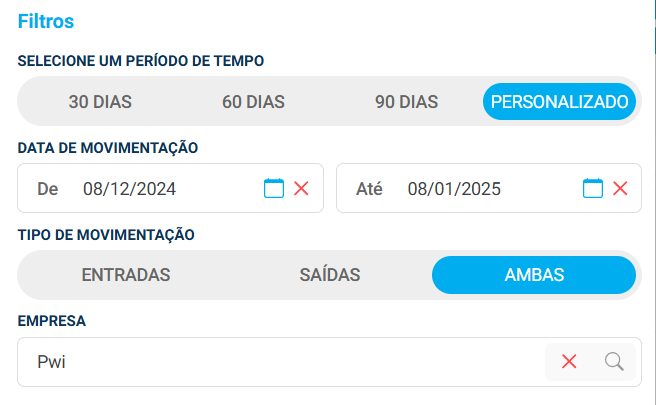Image resolution: width=656 pixels, height=405 pixels.
Task: Click the EMPRESA section label
Action: [52, 322]
